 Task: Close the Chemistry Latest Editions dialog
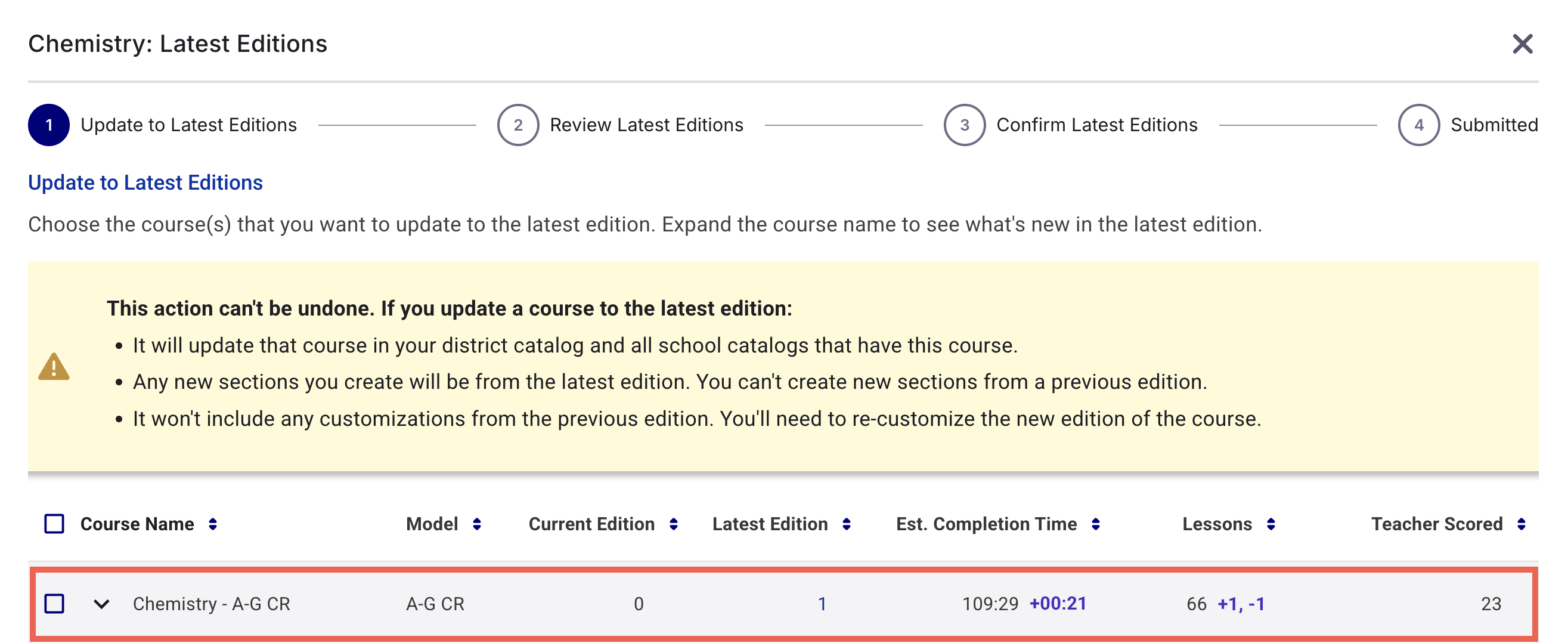[1521, 44]
